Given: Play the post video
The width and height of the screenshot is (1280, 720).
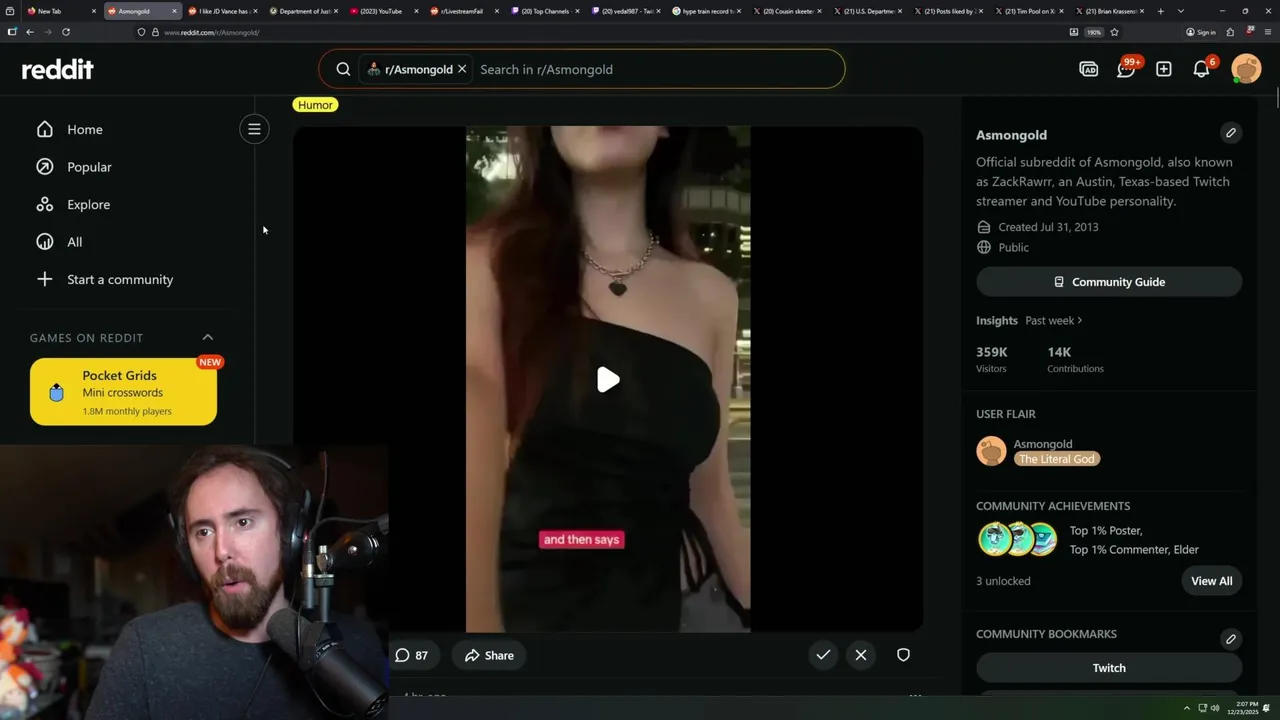Looking at the screenshot, I should pyautogui.click(x=608, y=379).
